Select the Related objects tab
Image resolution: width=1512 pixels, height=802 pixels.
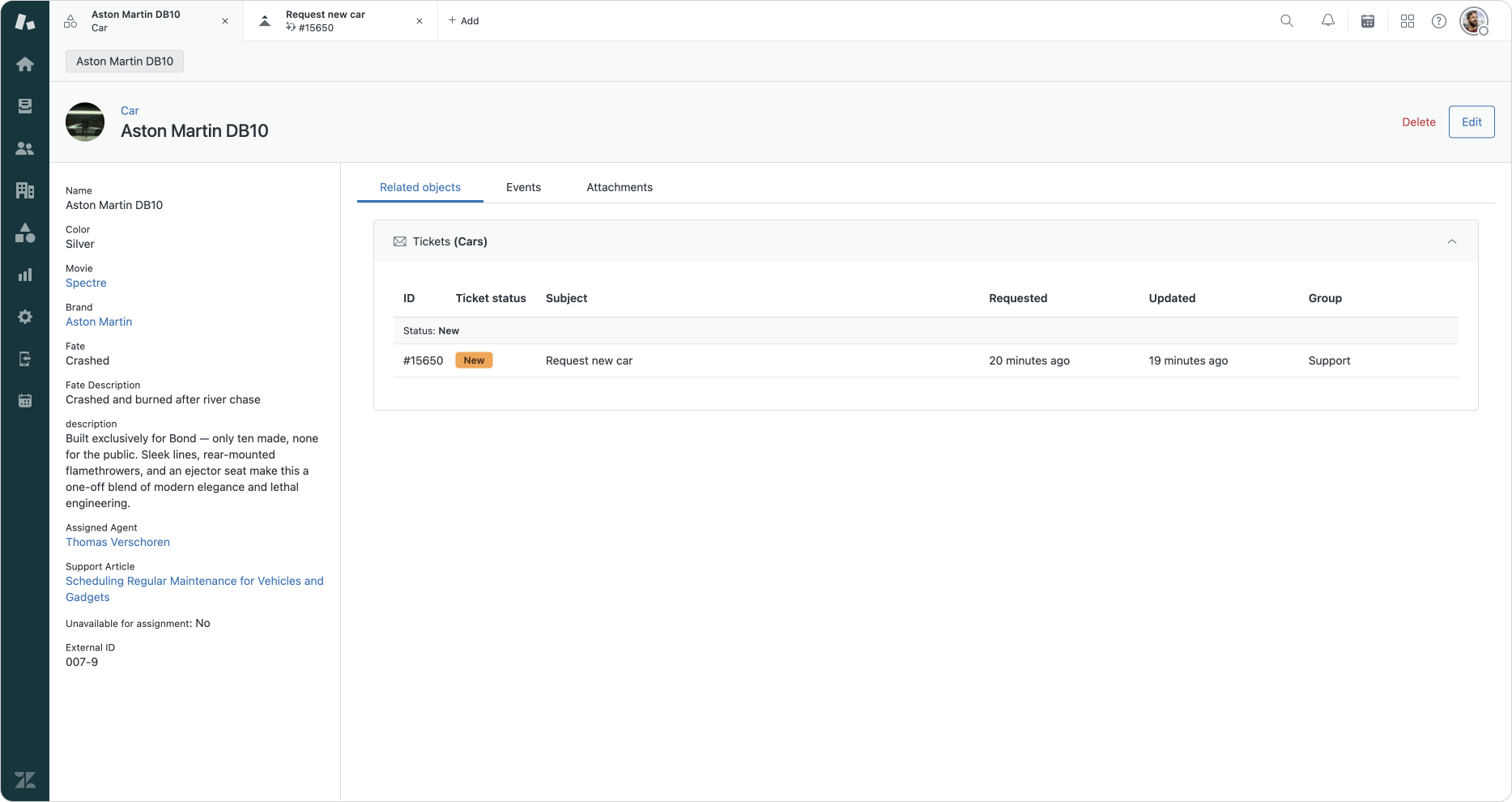420,187
